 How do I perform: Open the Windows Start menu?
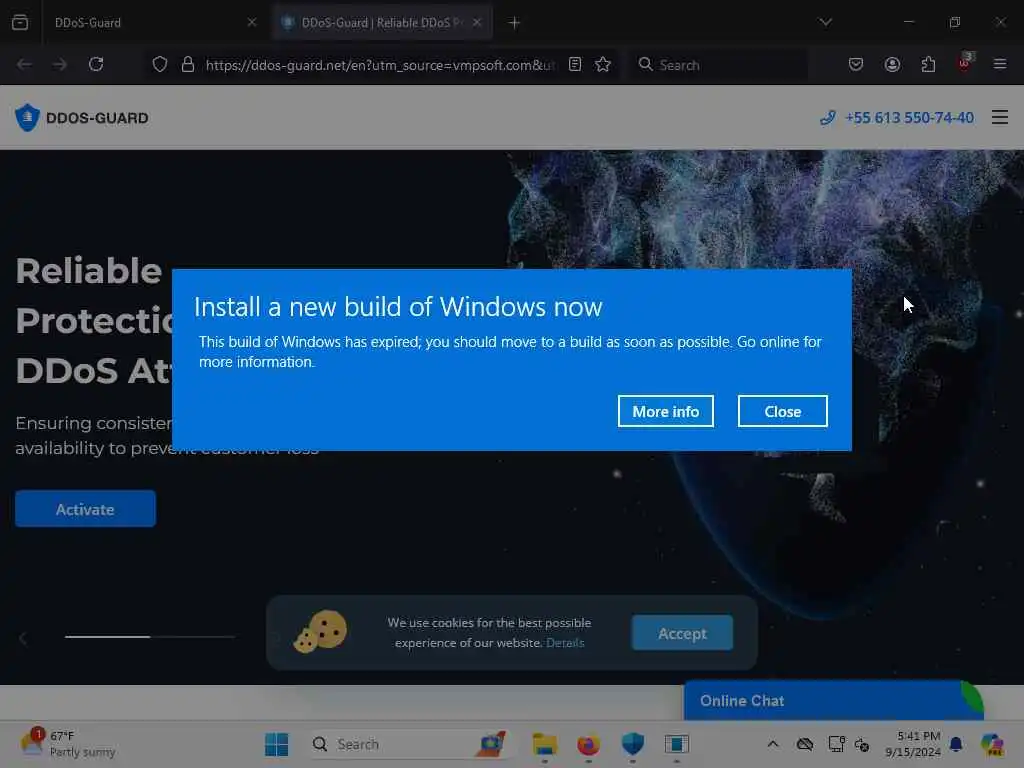pos(277,744)
